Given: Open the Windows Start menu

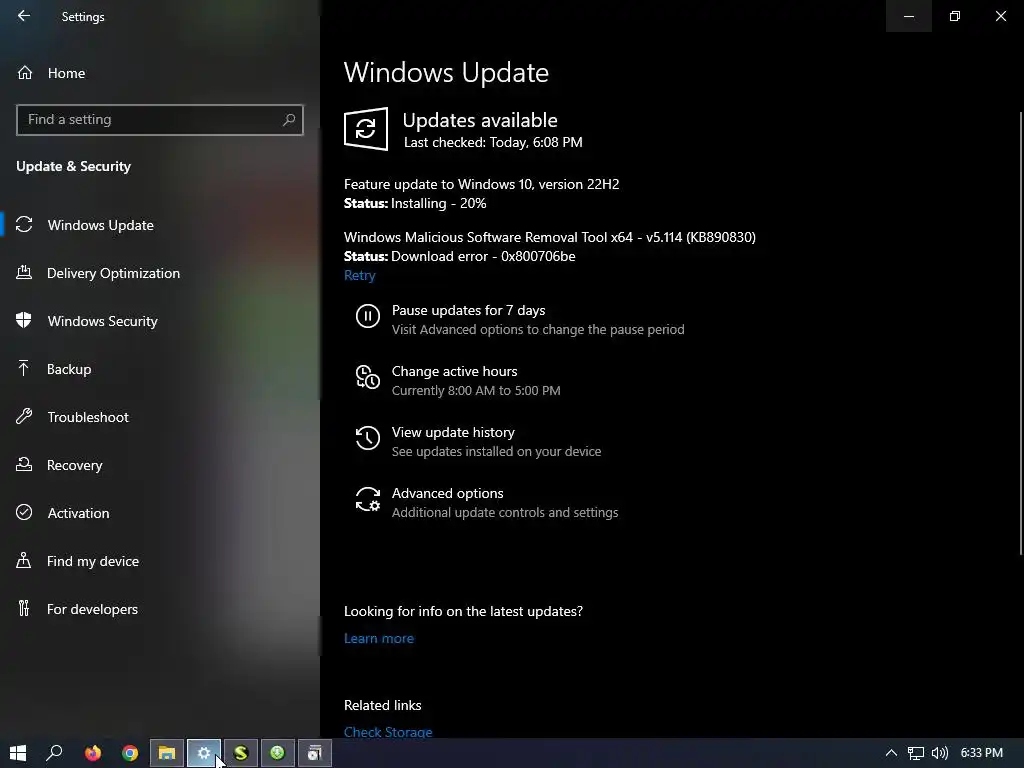Looking at the screenshot, I should click(18, 753).
